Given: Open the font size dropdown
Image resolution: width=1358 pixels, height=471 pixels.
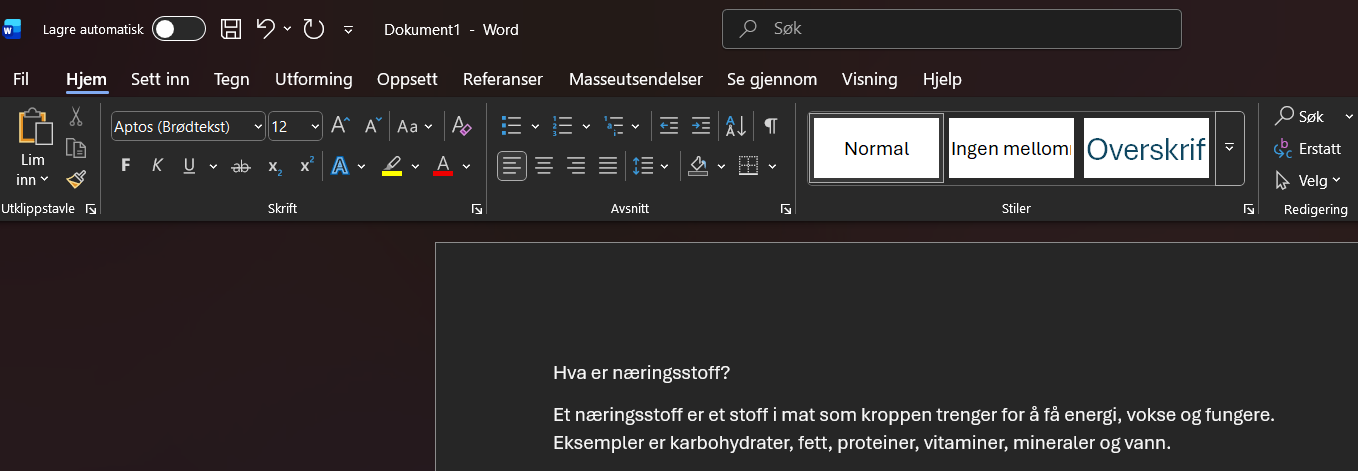Looking at the screenshot, I should (x=315, y=126).
